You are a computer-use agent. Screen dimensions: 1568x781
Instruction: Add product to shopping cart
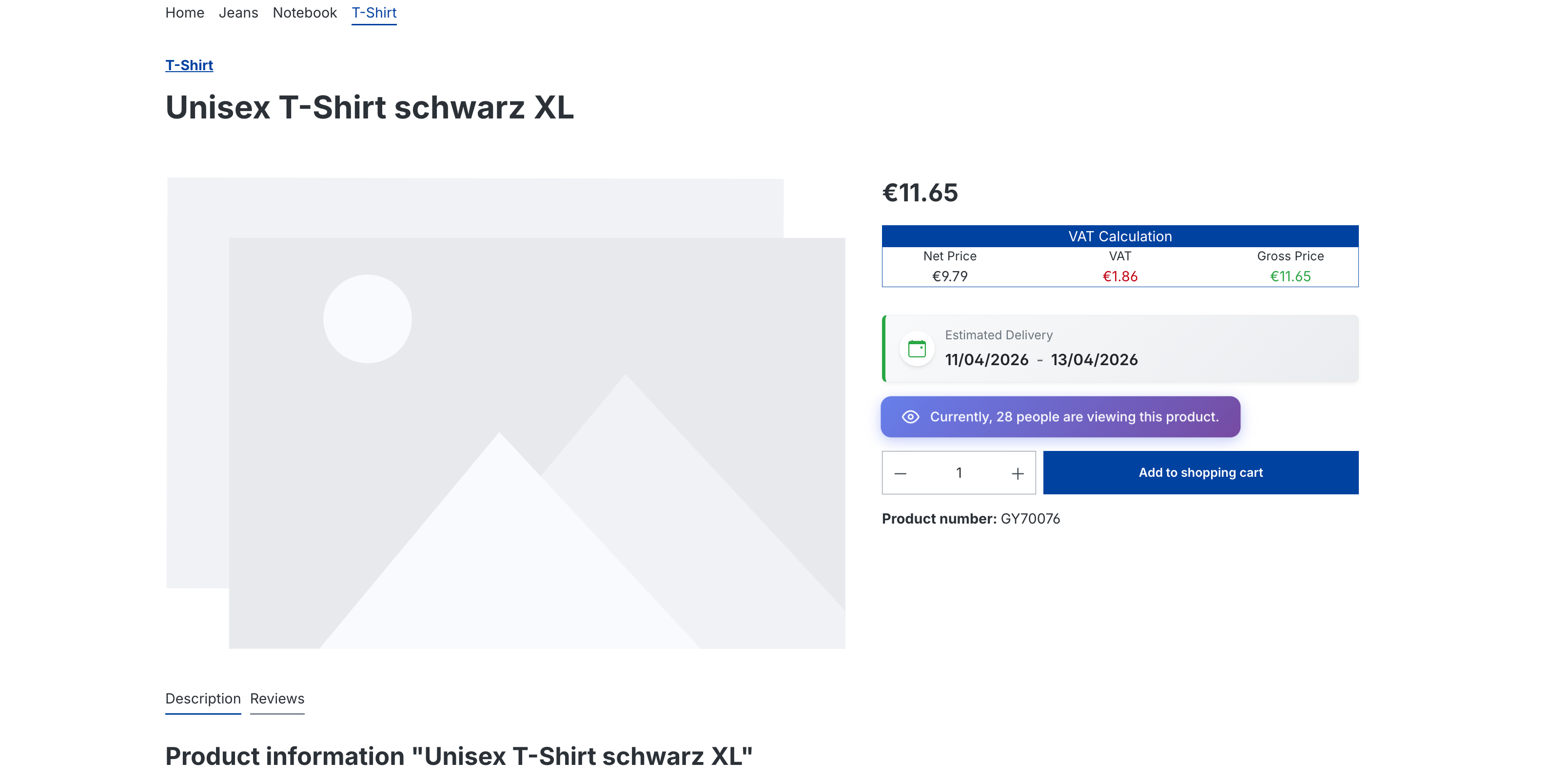pyautogui.click(x=1200, y=473)
